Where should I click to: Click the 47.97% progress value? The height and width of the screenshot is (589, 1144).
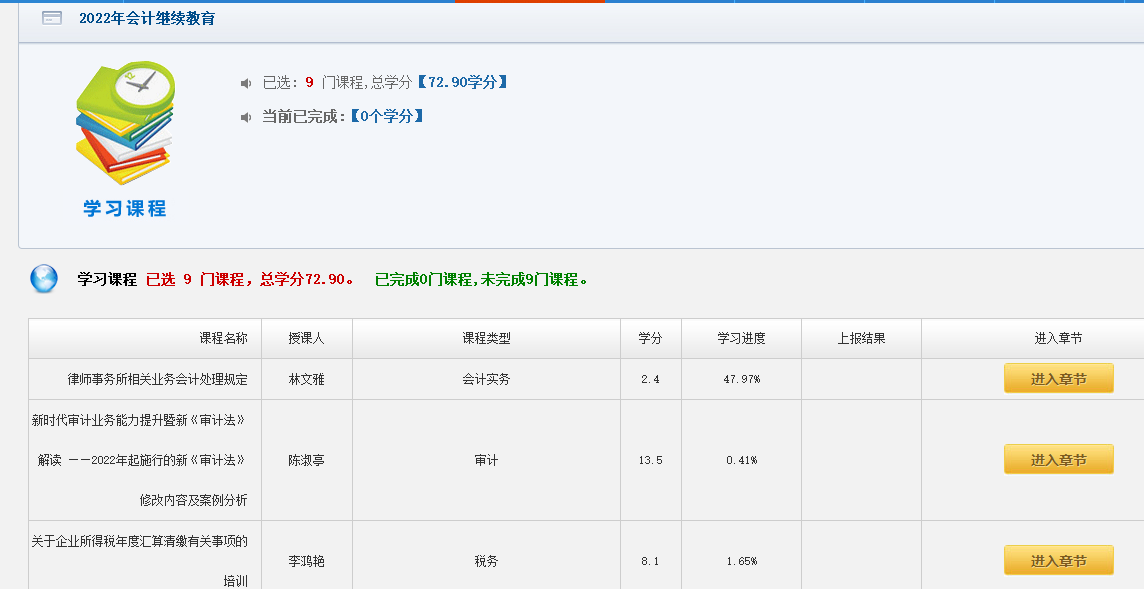point(741,380)
